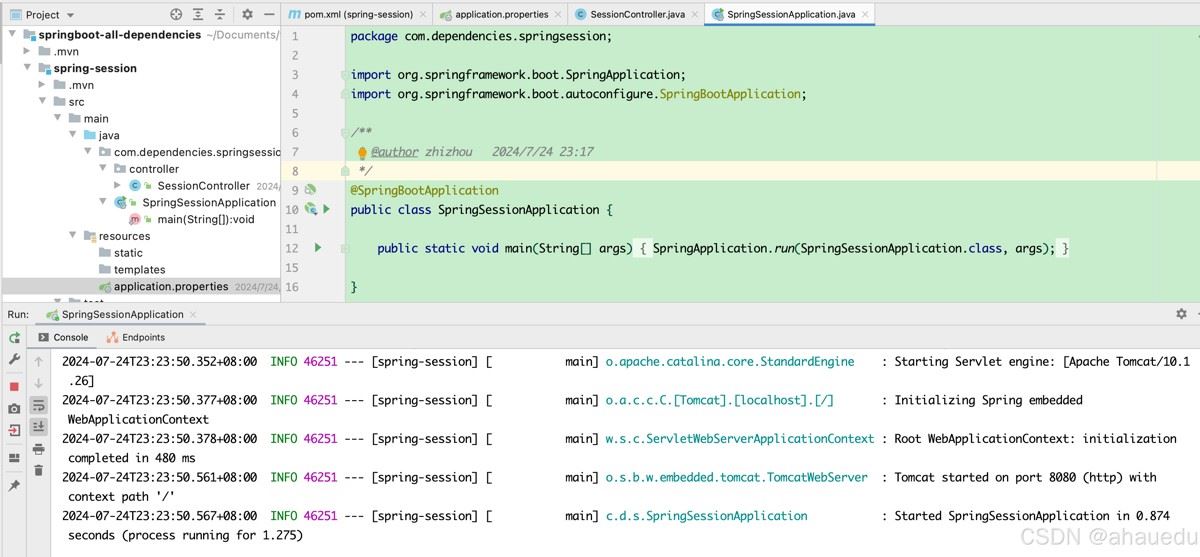Select application.properties in project tree
Screen dimensions: 1200x557
(x=140, y=286)
